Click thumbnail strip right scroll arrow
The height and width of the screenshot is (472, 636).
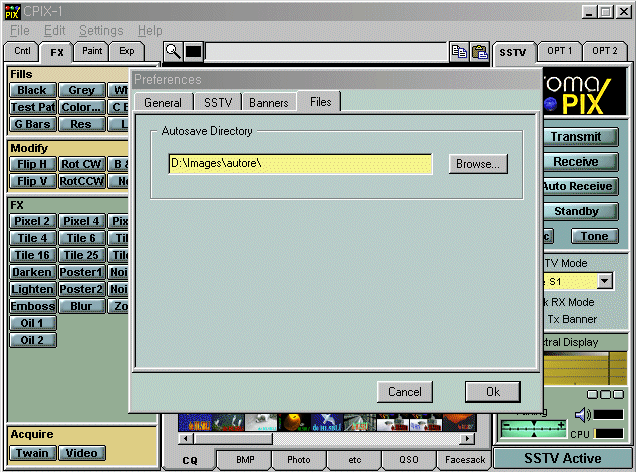coord(468,438)
